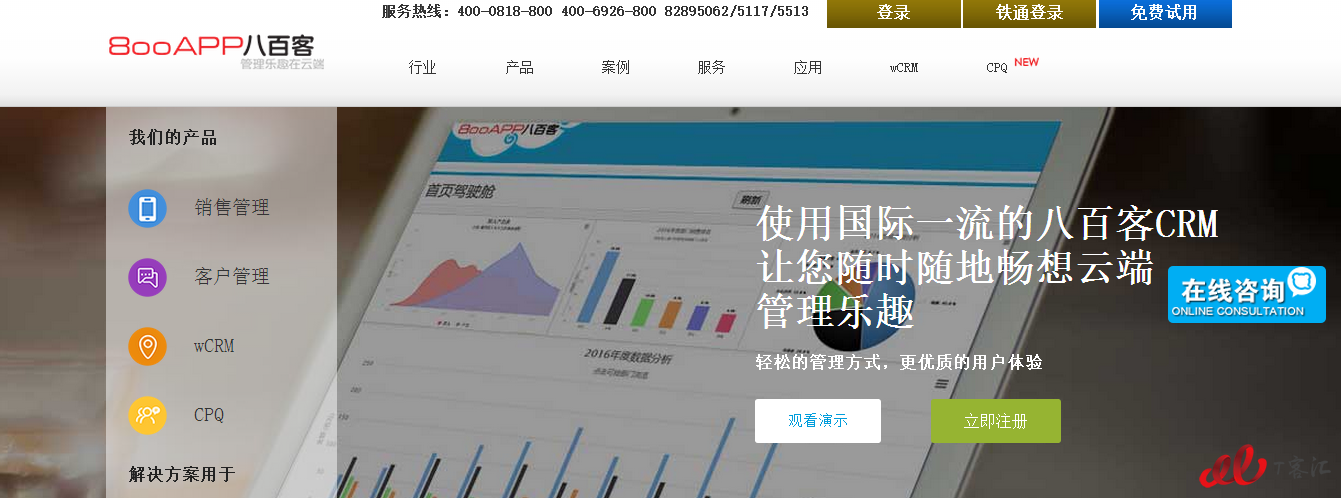Select the 销售管理 sidebar link
1341x498 pixels.
pos(232,208)
